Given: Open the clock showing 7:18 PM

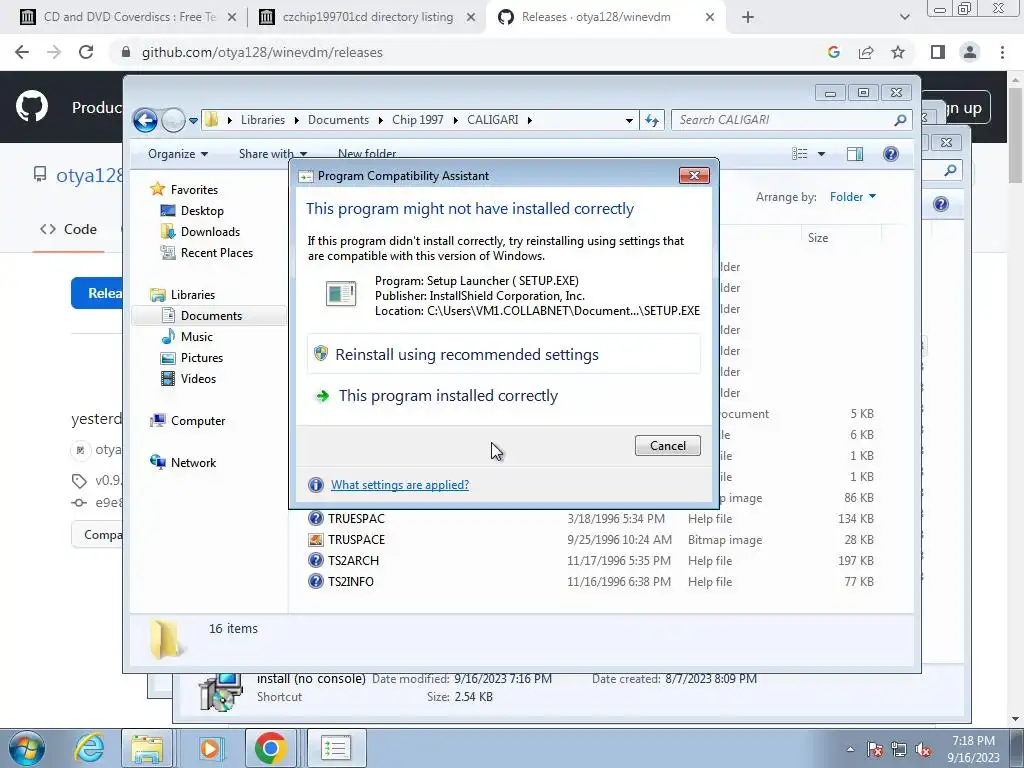Looking at the screenshot, I should [973, 749].
